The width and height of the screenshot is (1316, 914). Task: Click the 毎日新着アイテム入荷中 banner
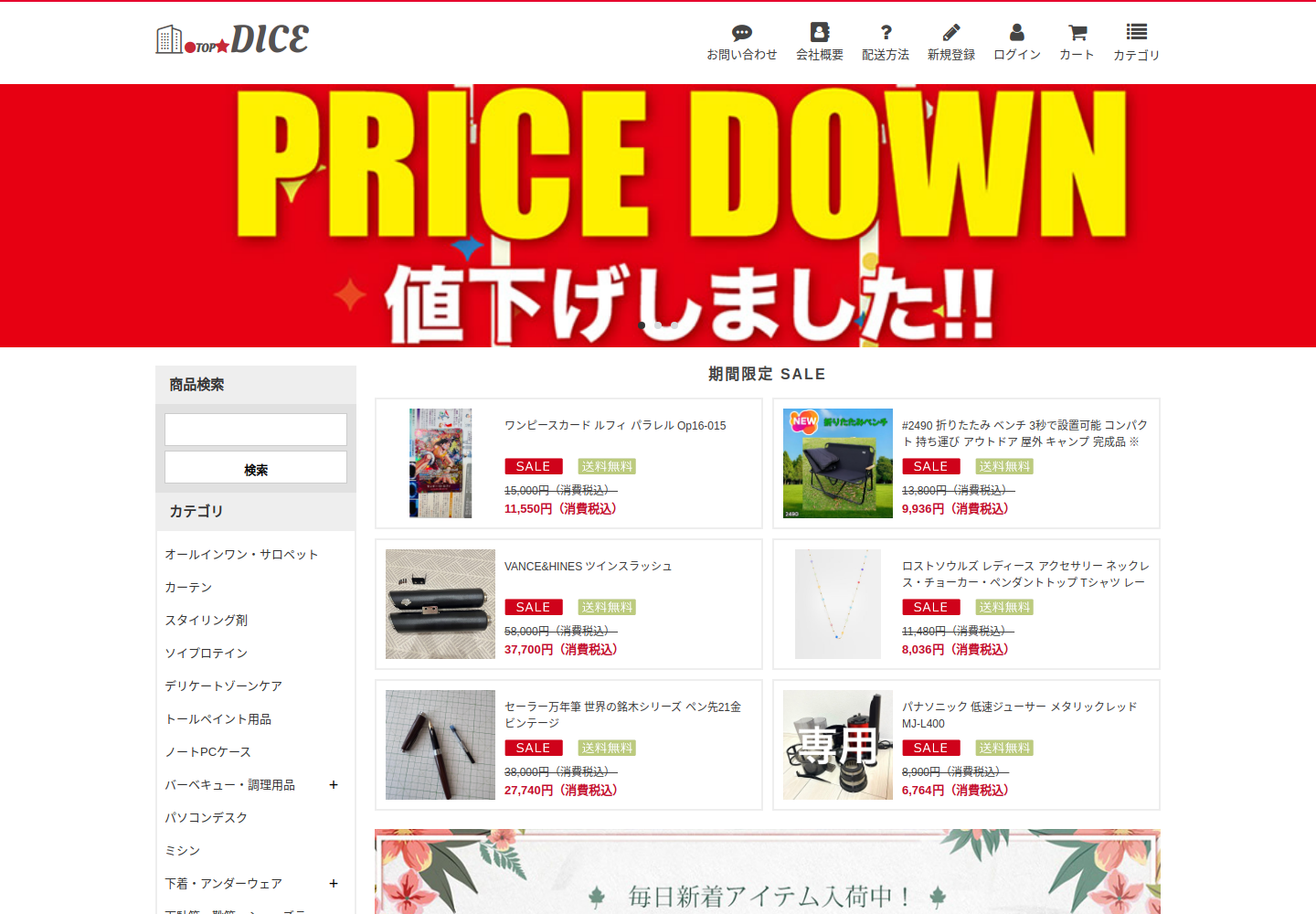[x=768, y=872]
